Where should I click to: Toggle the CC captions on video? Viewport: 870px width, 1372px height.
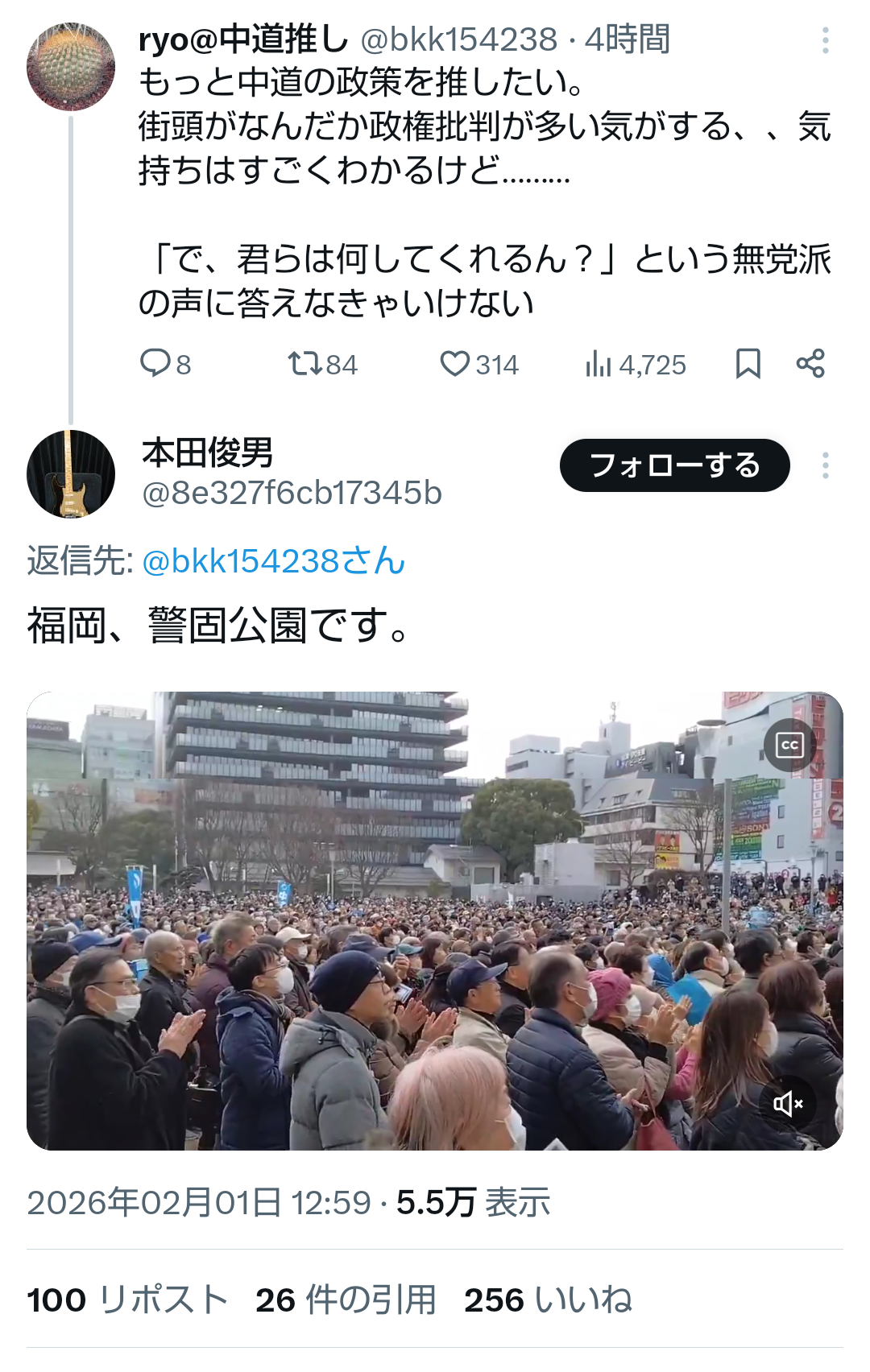789,745
